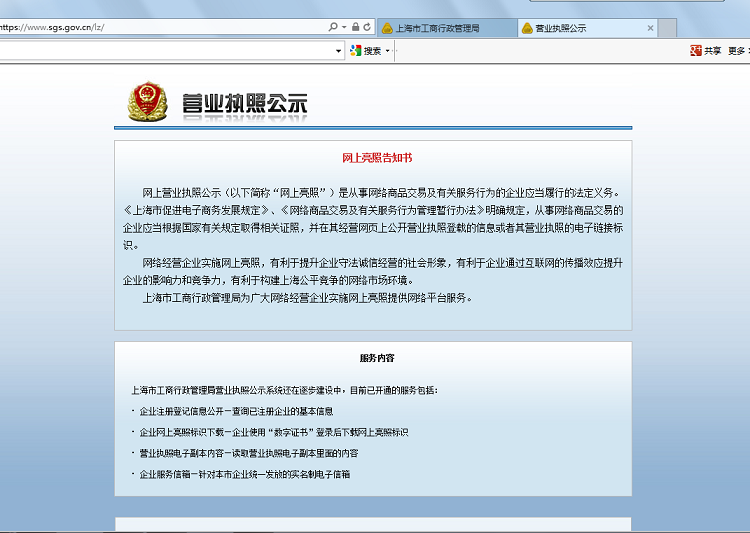Click favicon of the 营业执照公示 tab
750x533 pixels.
click(x=527, y=29)
